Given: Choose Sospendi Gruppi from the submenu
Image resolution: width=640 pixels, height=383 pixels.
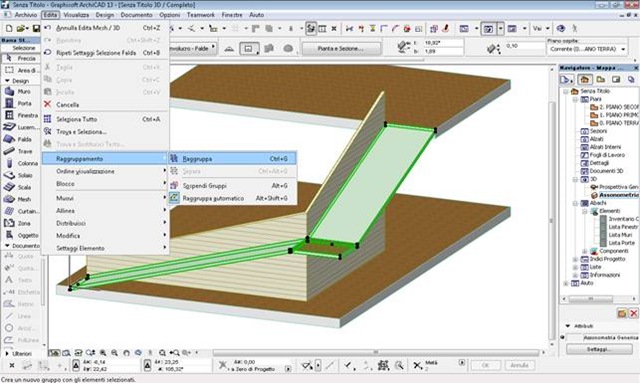Looking at the screenshot, I should pos(233,185).
